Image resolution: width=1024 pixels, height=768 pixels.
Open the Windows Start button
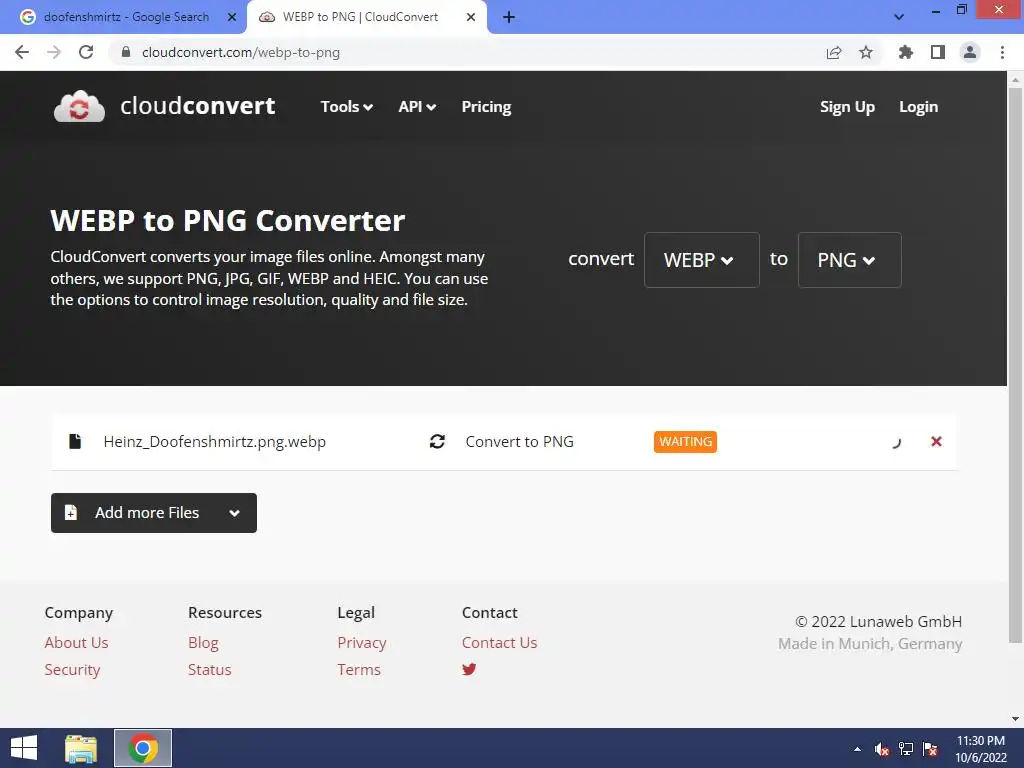pos(24,748)
